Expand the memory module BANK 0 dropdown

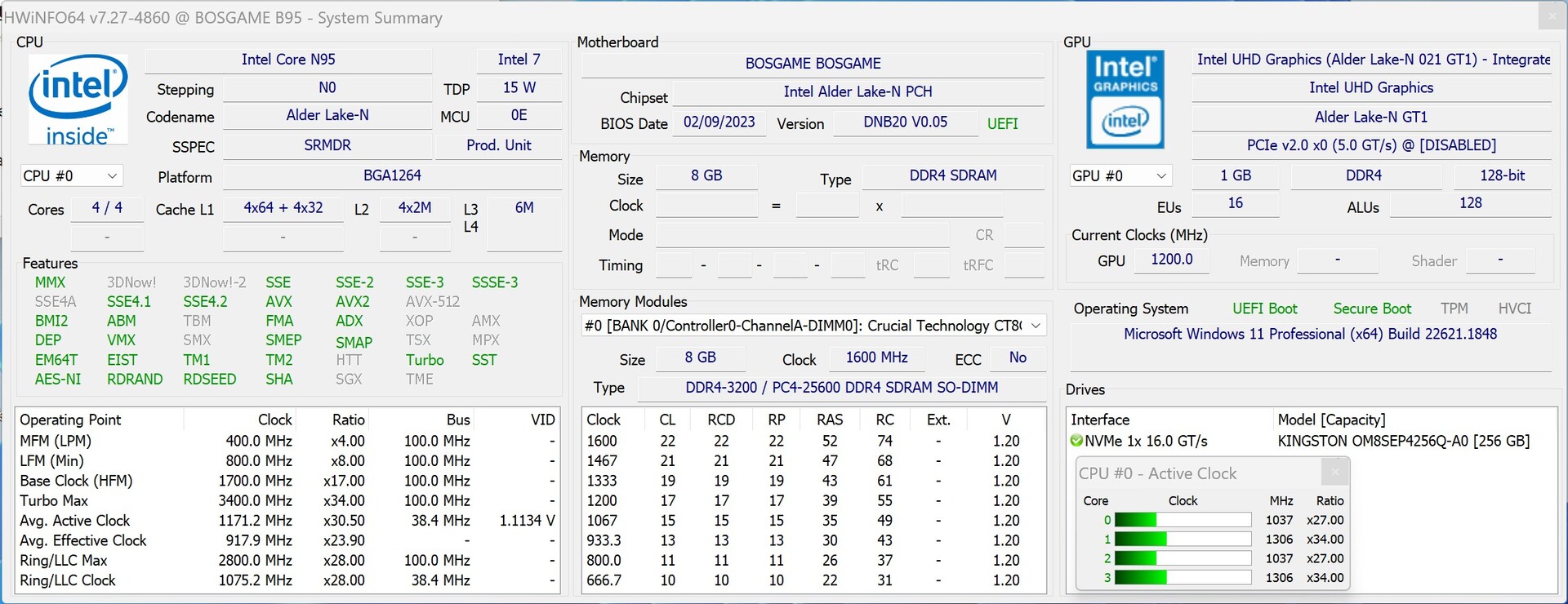click(1036, 326)
